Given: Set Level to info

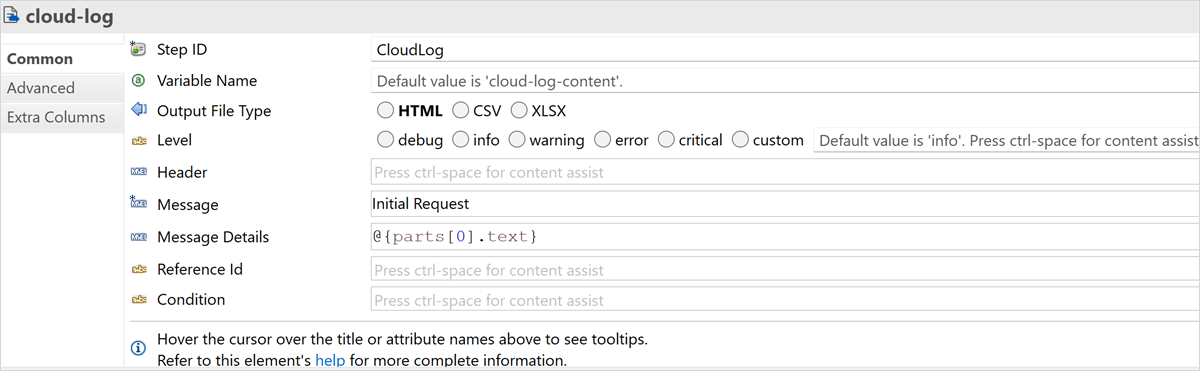Looking at the screenshot, I should coord(461,140).
